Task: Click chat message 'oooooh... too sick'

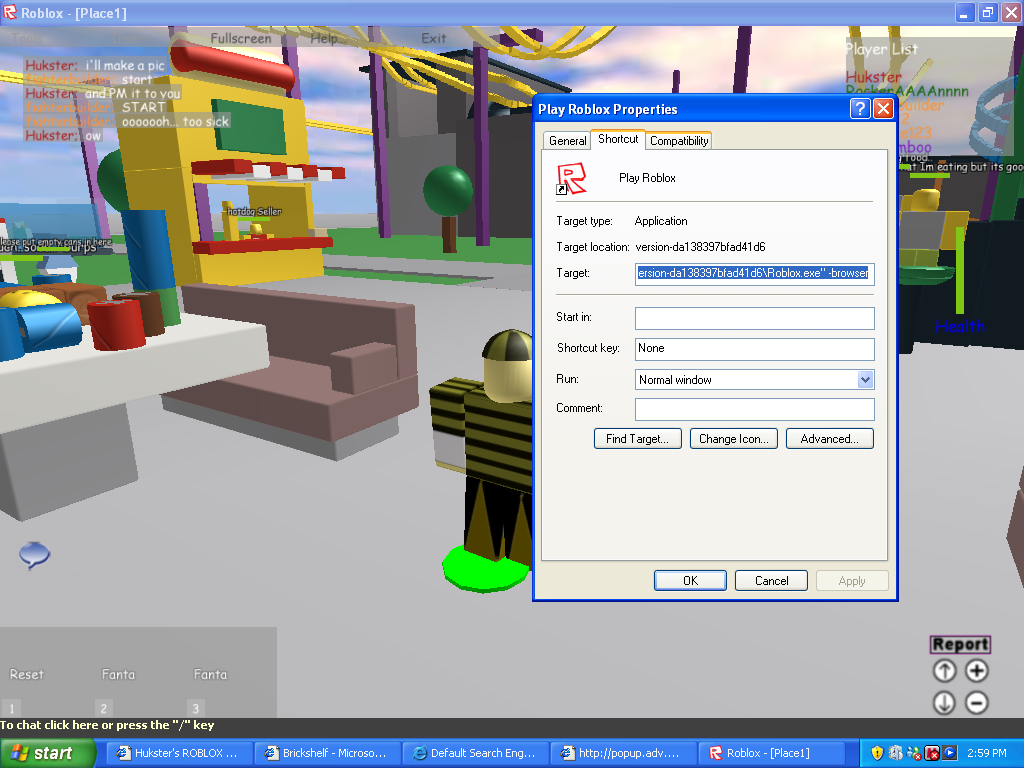Action: pyautogui.click(x=175, y=121)
